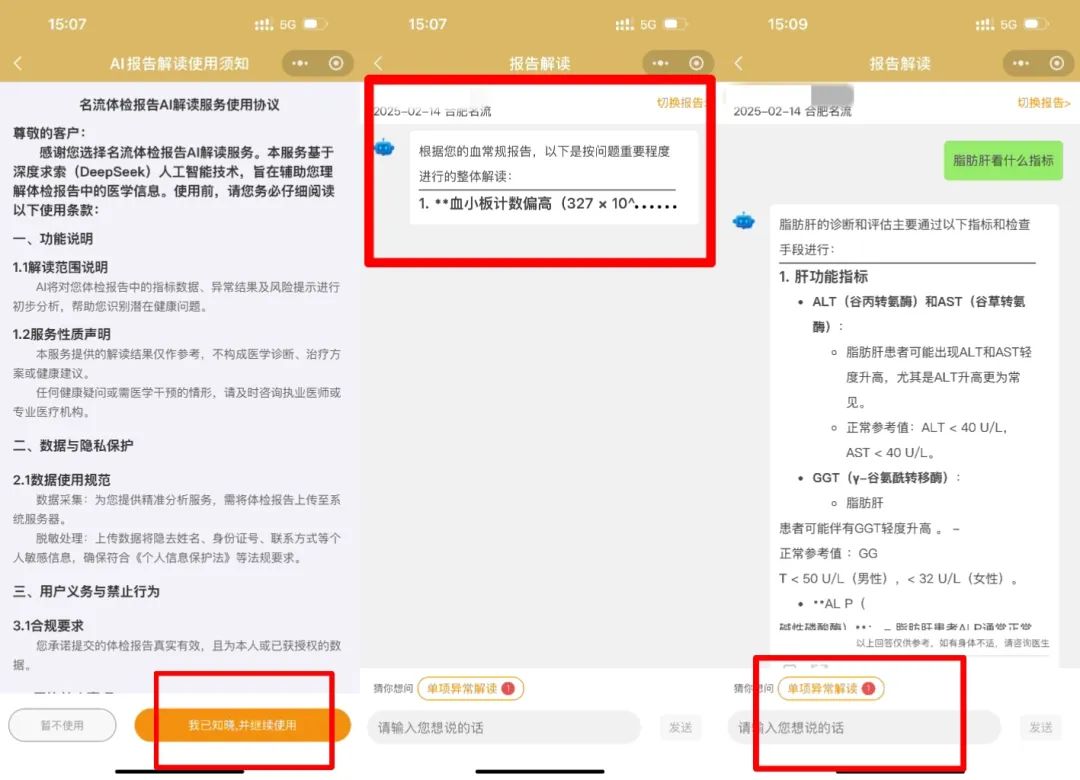Tap circle close icon on middle 报告解读 screen
The width and height of the screenshot is (1080, 780).
coord(696,63)
